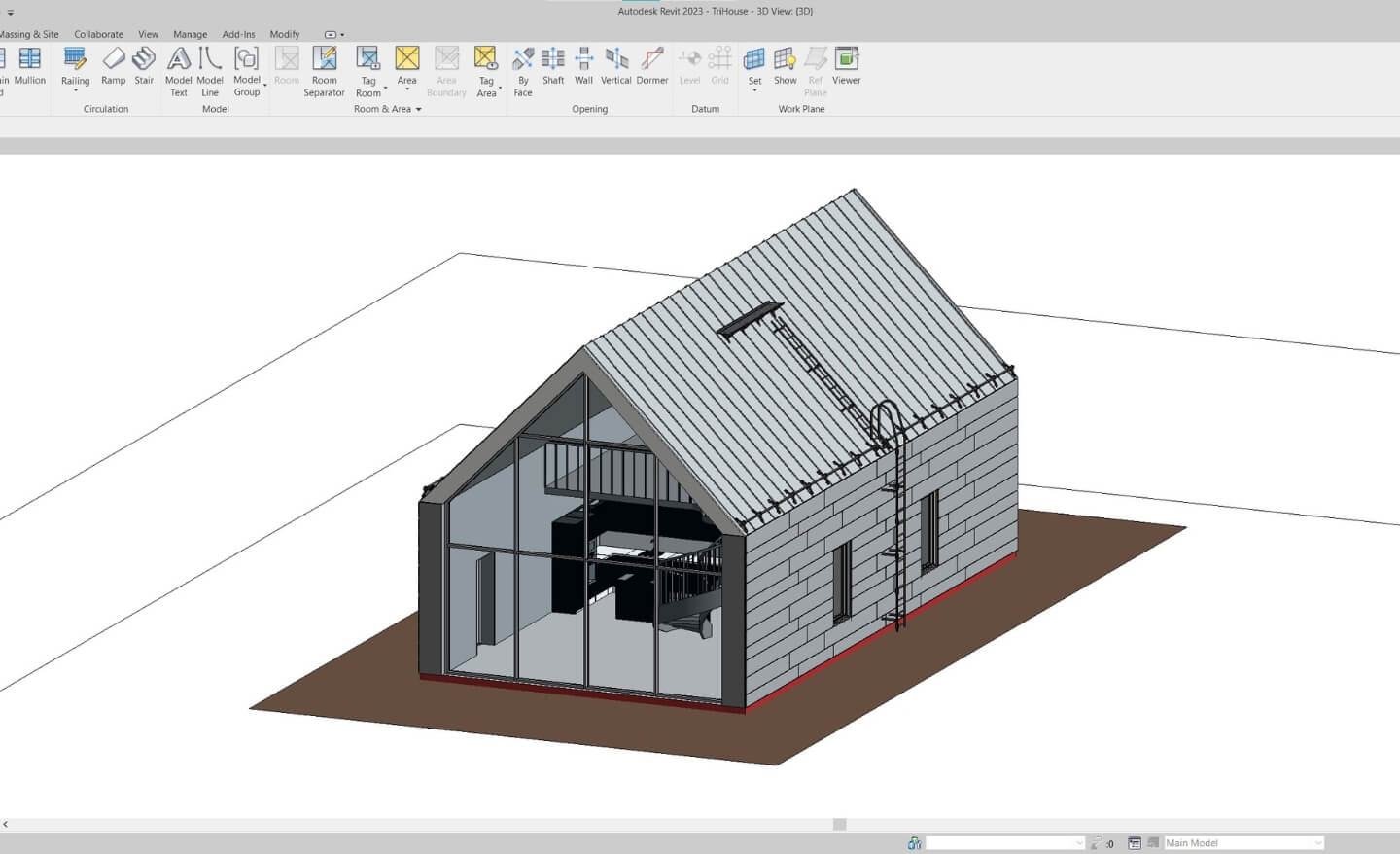Select the Vertical opening tool

coord(616,66)
